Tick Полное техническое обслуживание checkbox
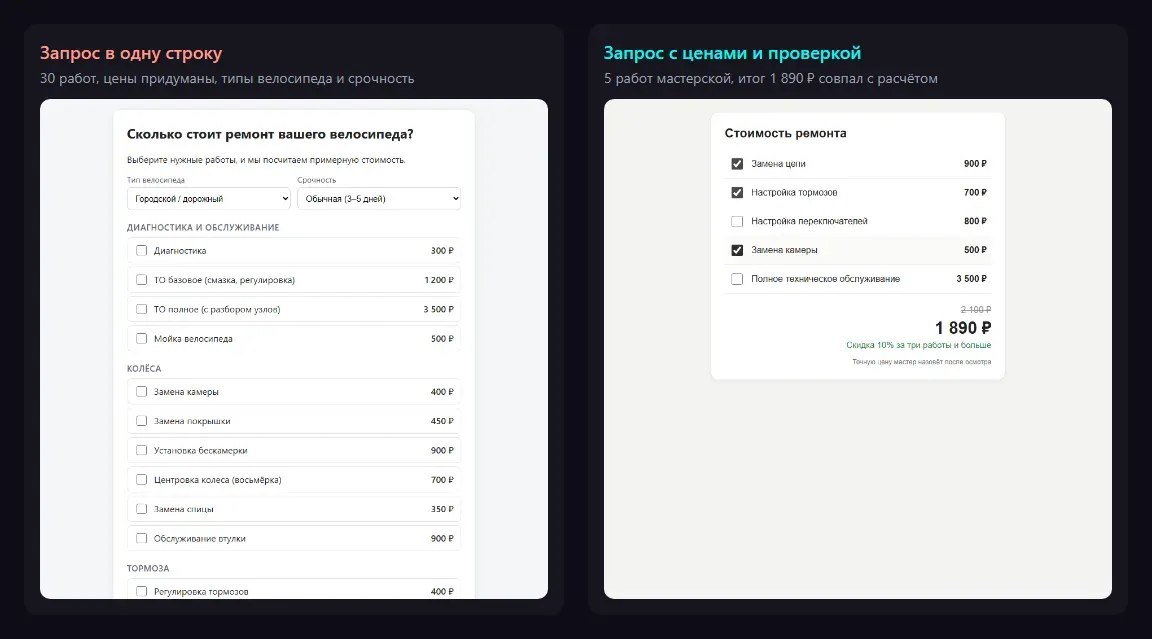The height and width of the screenshot is (639, 1152). click(737, 279)
